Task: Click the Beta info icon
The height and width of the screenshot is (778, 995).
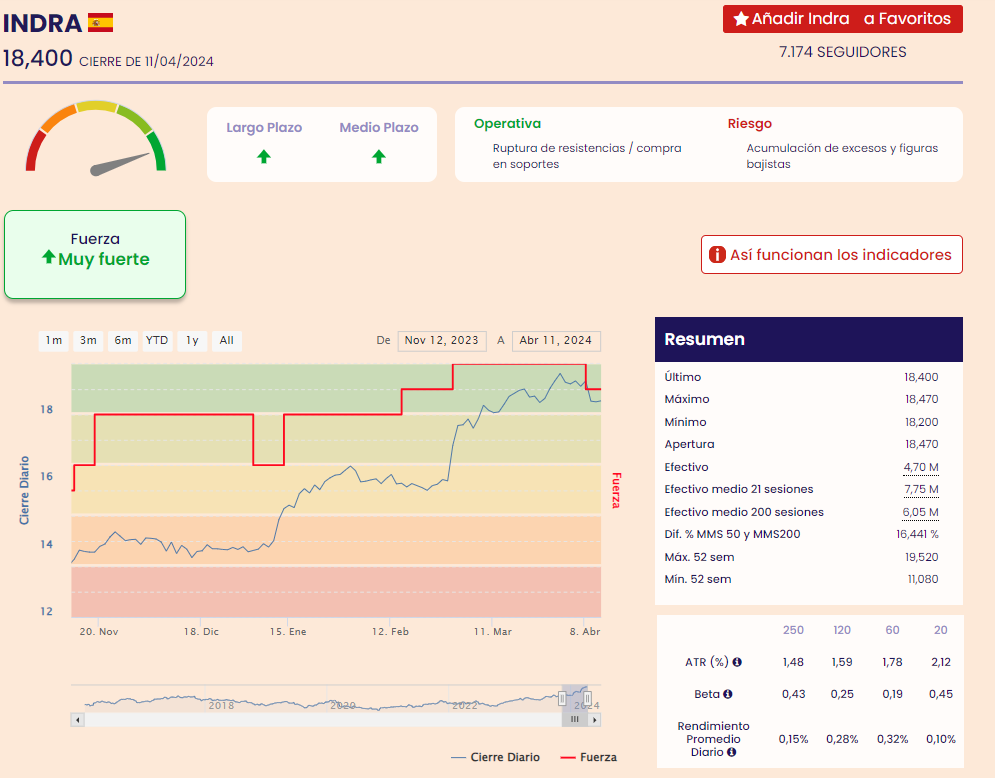Action: coord(728,694)
